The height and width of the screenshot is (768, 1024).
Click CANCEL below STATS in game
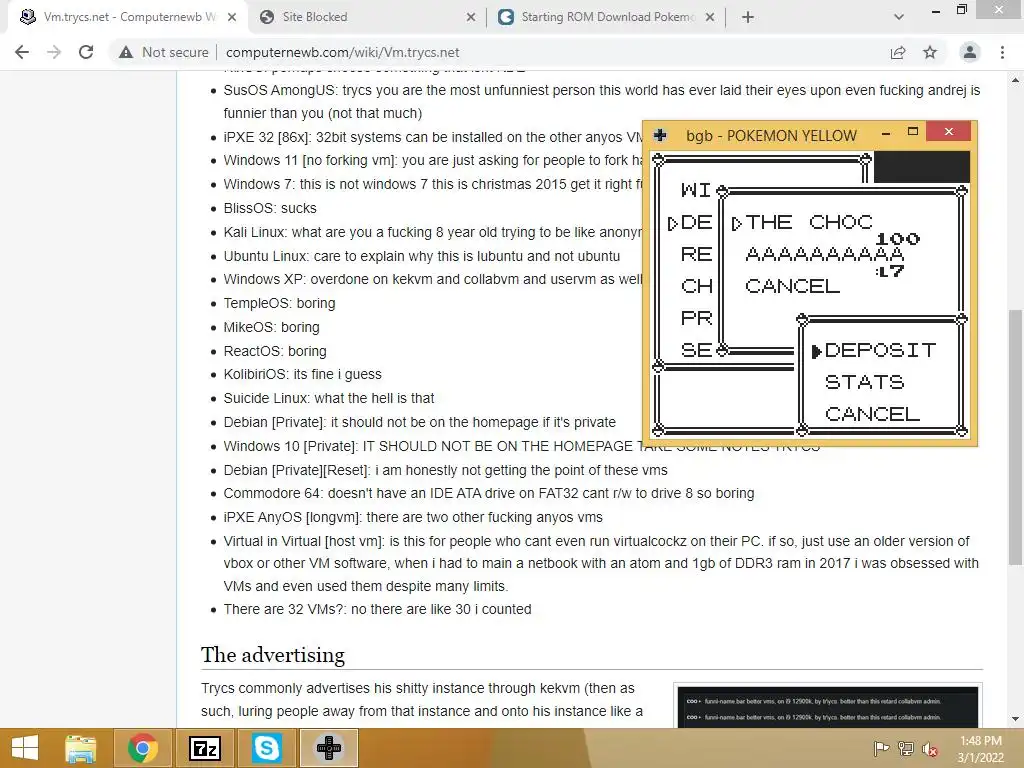(x=872, y=414)
